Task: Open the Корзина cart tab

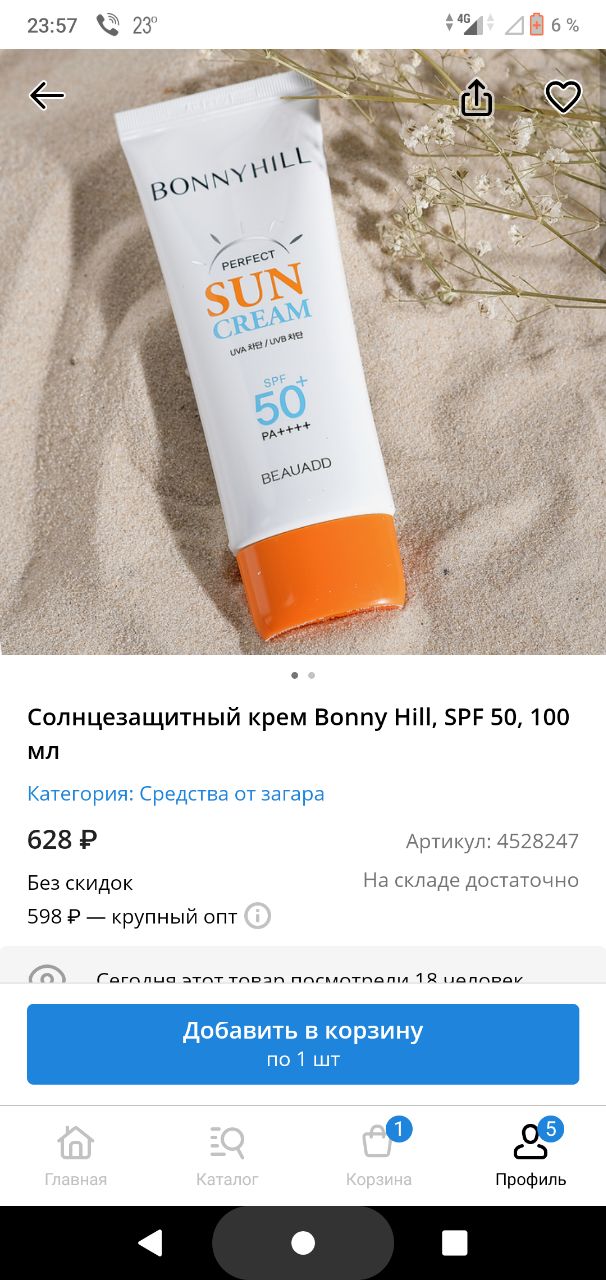Action: (x=379, y=1155)
